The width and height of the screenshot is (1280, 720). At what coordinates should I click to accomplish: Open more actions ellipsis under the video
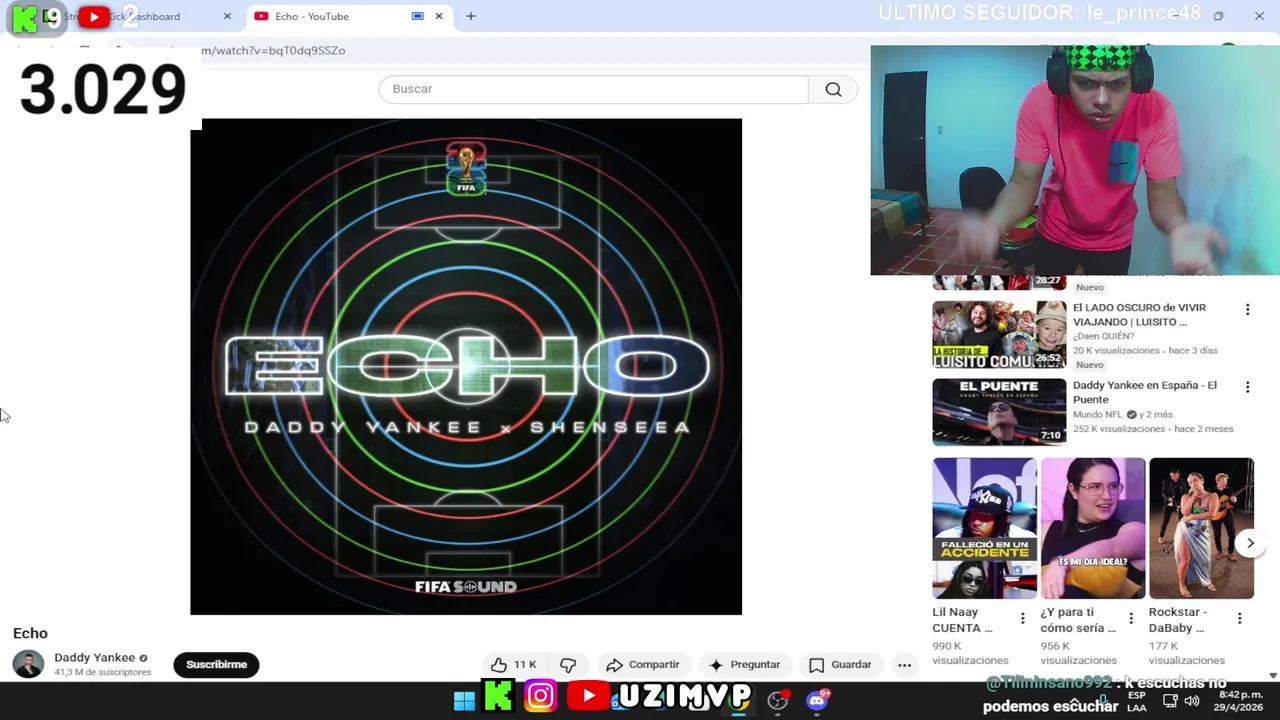tap(904, 664)
